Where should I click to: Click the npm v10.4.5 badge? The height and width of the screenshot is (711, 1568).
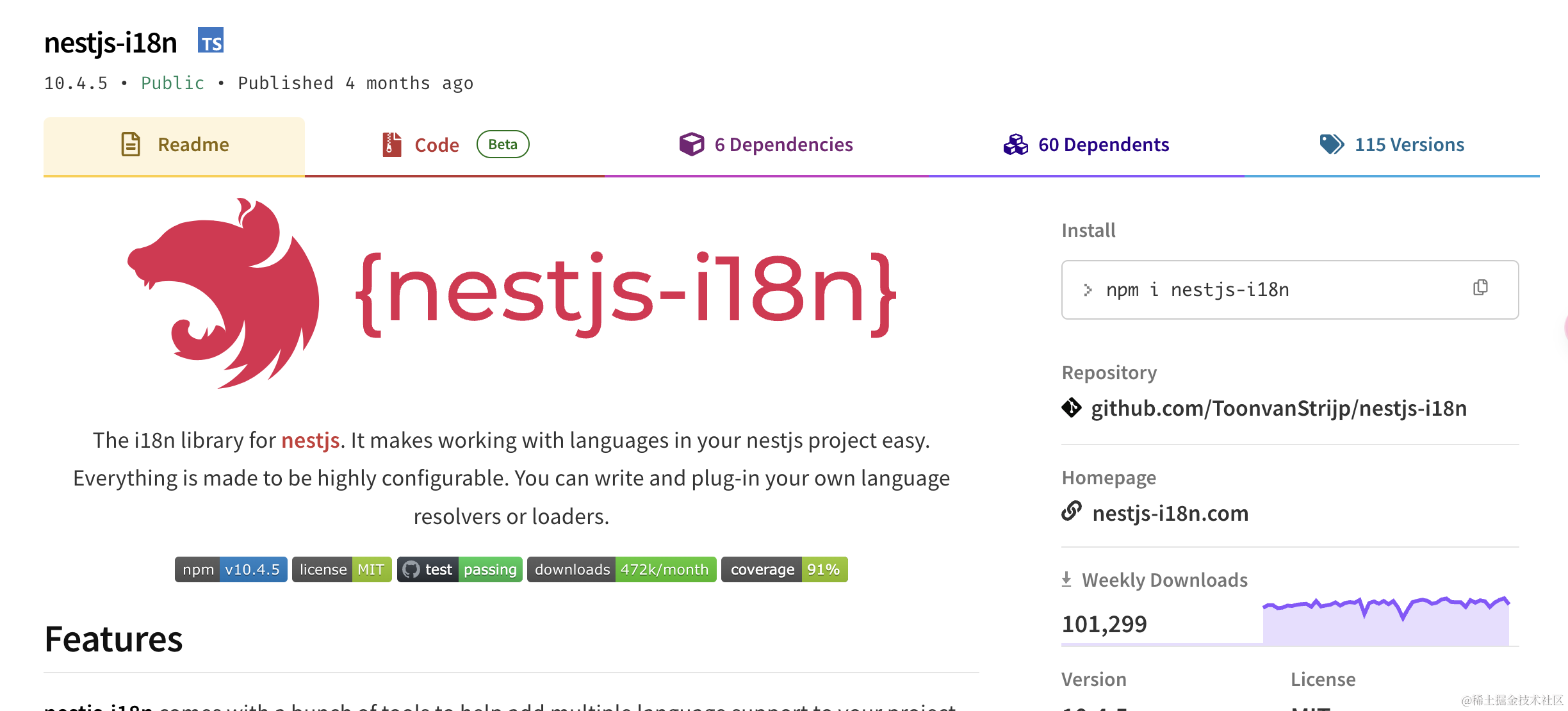231,569
